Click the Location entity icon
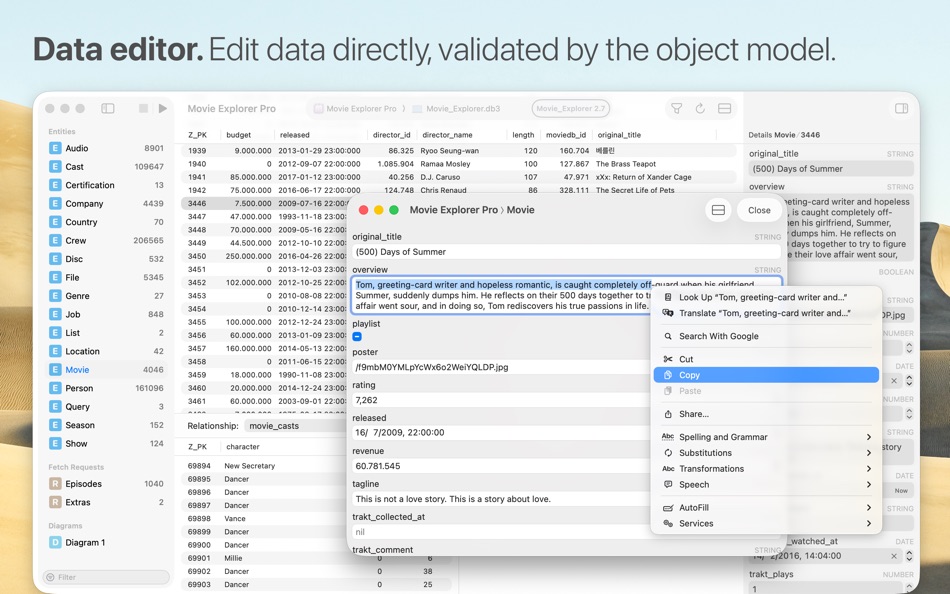 coord(55,352)
